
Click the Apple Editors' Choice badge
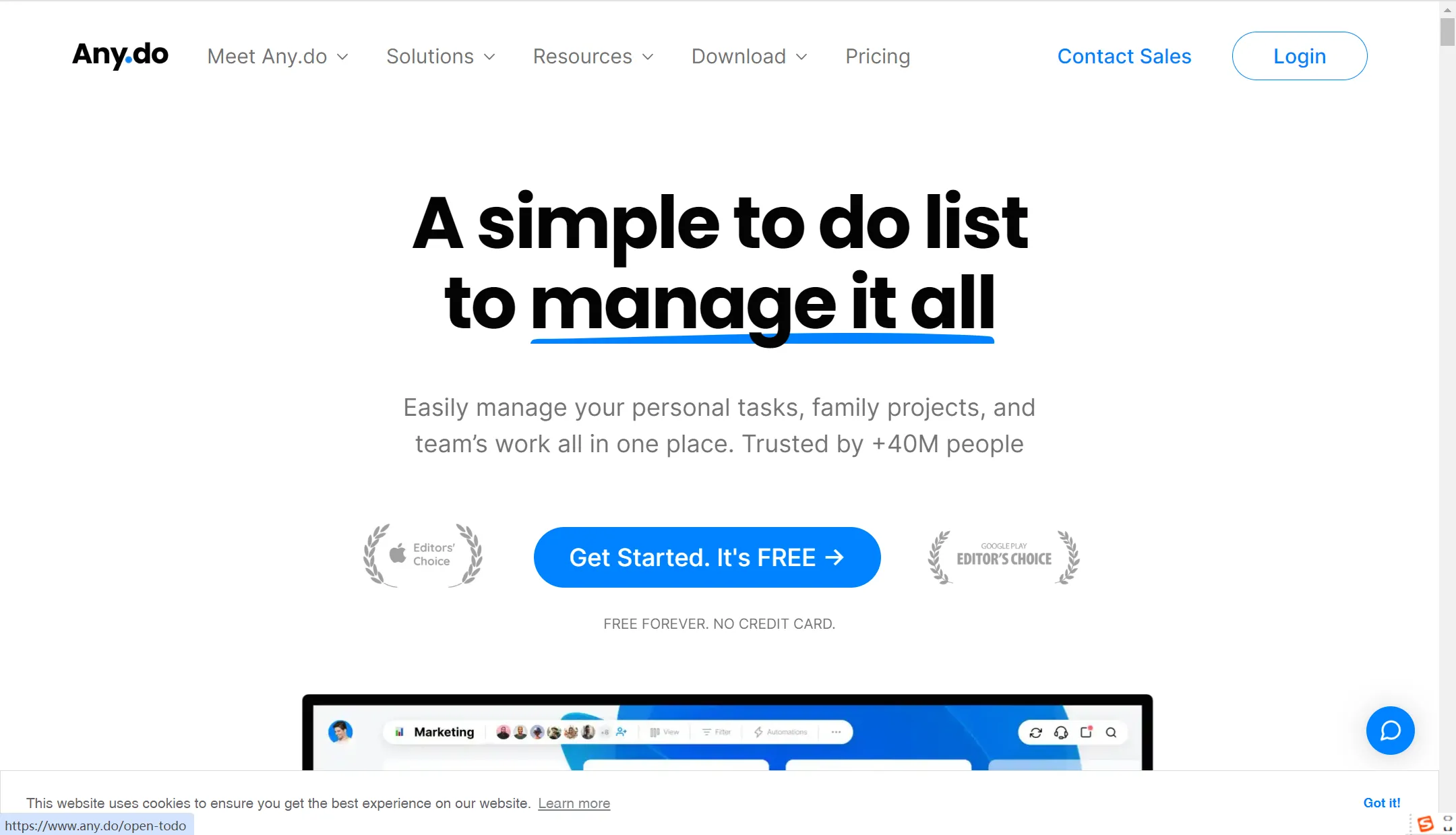(422, 555)
